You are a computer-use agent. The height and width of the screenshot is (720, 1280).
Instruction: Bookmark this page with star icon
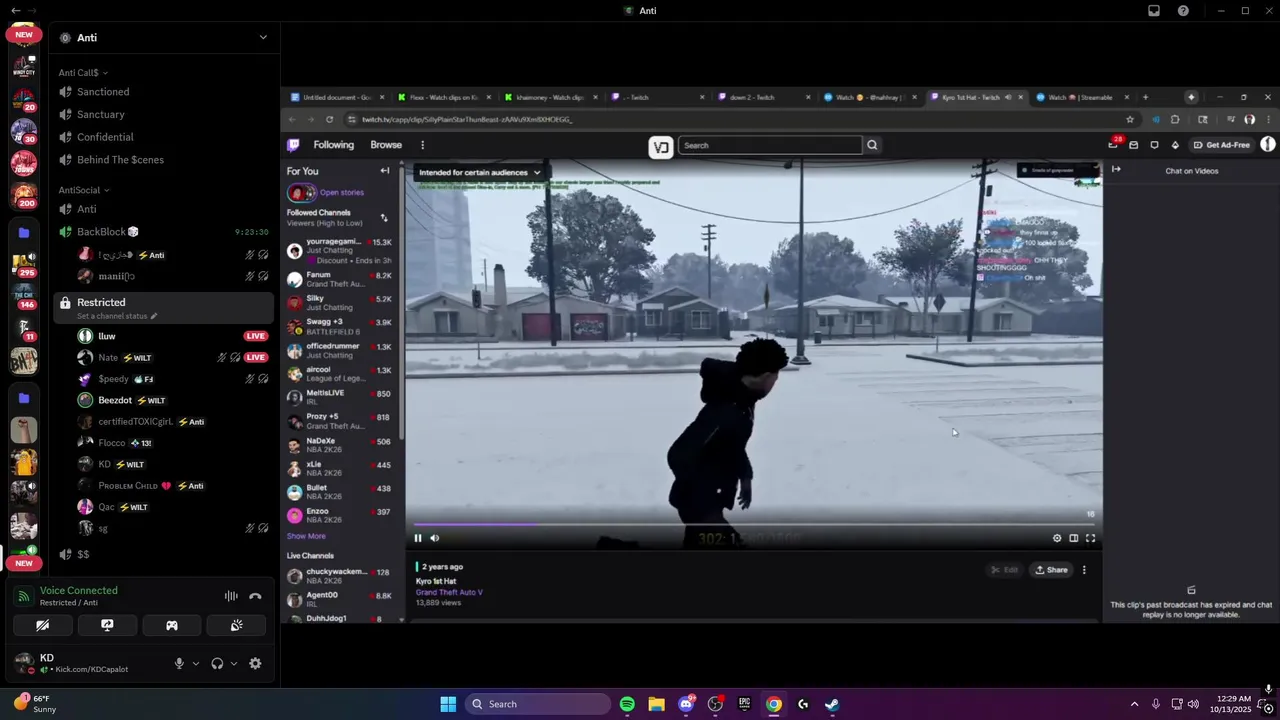point(1130,119)
